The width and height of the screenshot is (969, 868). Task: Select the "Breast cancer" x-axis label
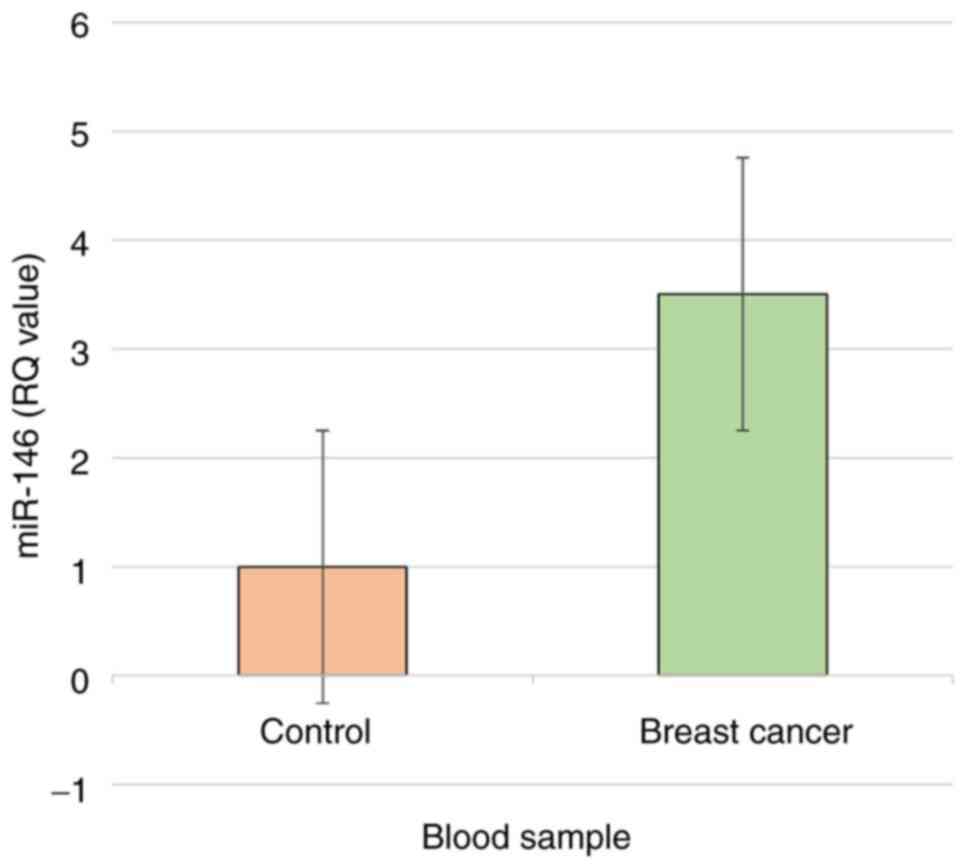(x=746, y=732)
